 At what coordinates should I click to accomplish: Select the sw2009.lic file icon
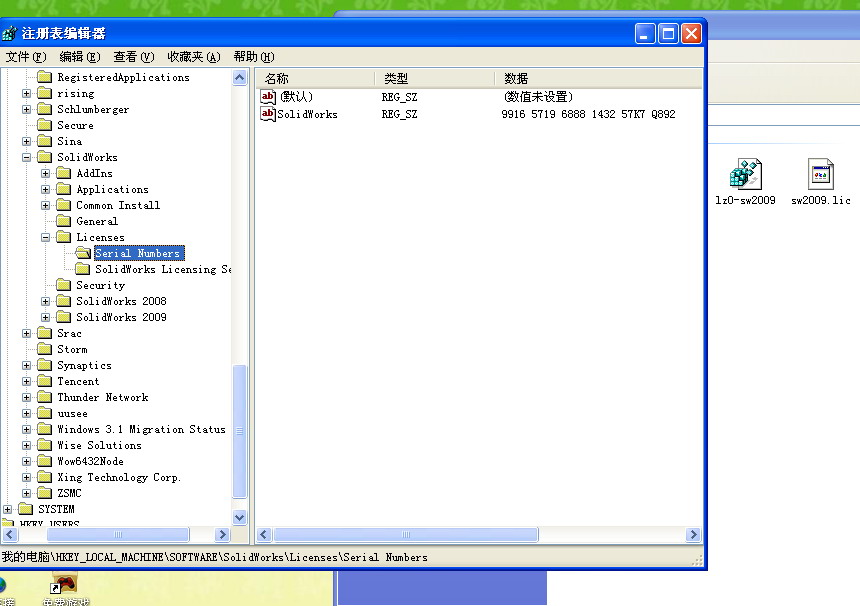click(x=821, y=174)
